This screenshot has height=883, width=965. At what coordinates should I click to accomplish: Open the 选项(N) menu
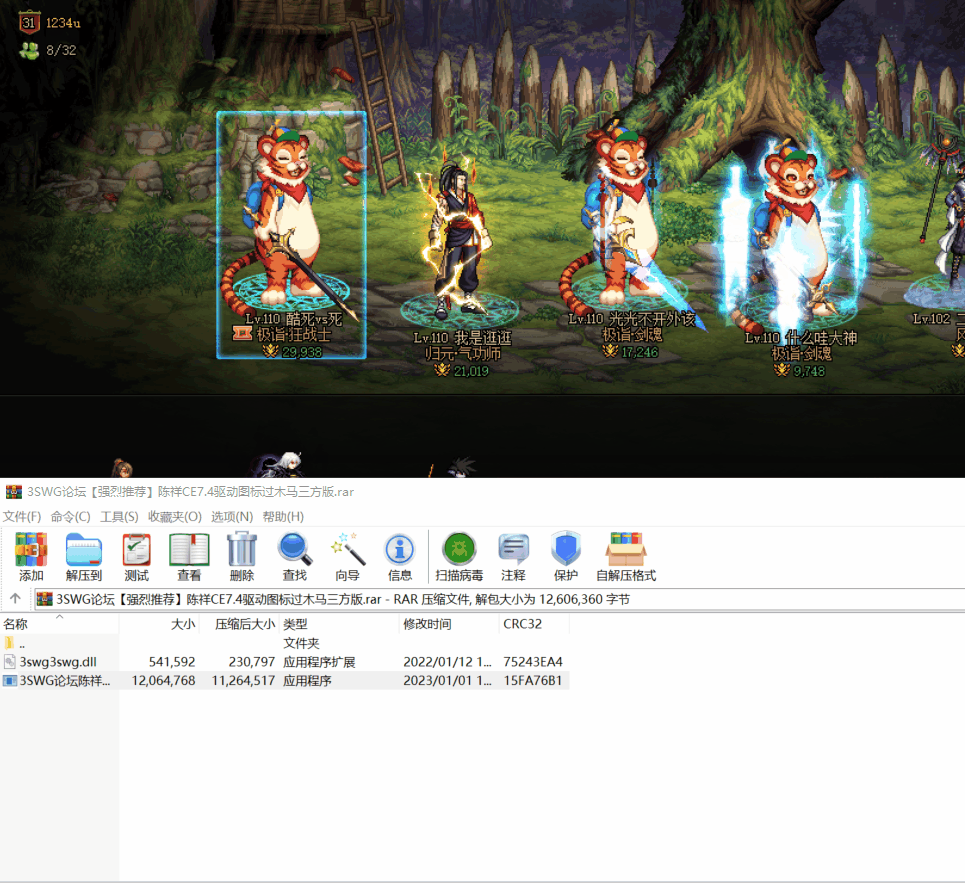(232, 516)
